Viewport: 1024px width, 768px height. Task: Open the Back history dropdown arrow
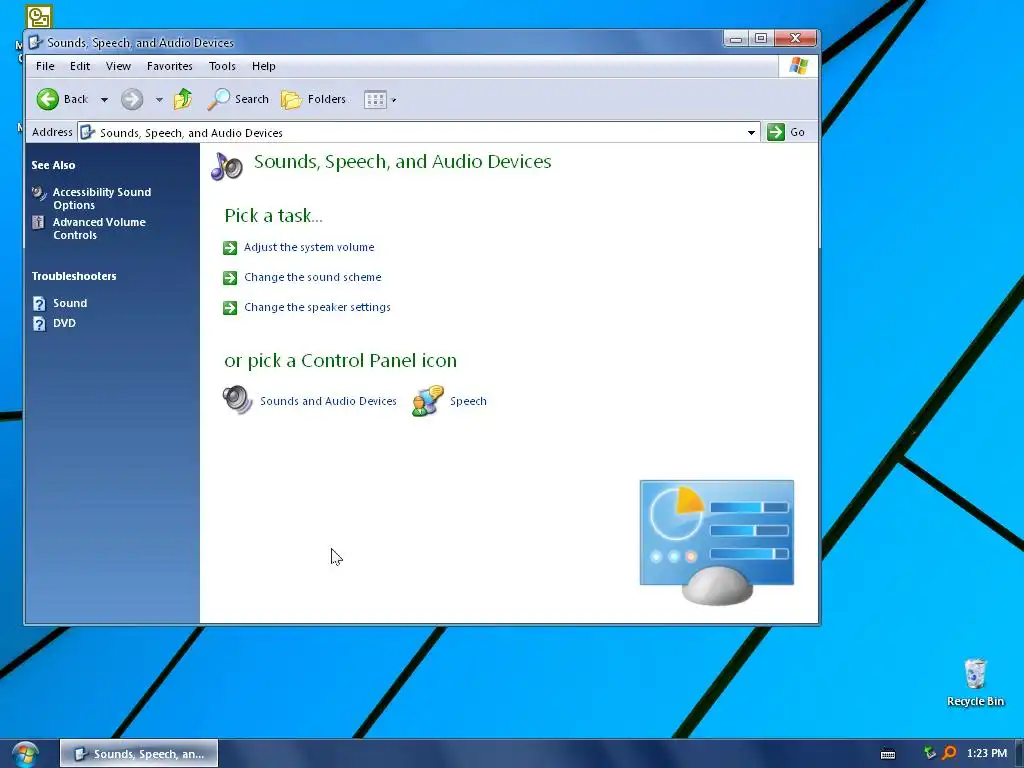point(104,100)
